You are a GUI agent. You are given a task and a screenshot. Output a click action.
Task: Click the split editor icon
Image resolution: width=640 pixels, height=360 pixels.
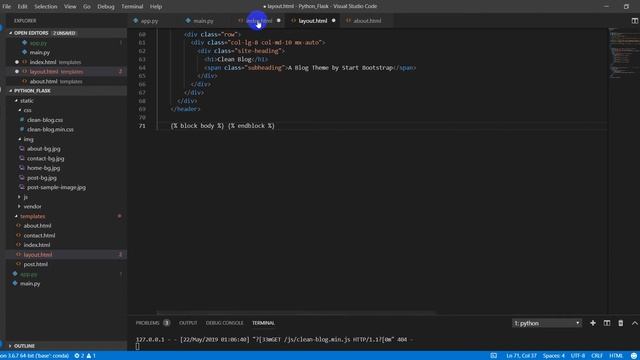click(634, 21)
